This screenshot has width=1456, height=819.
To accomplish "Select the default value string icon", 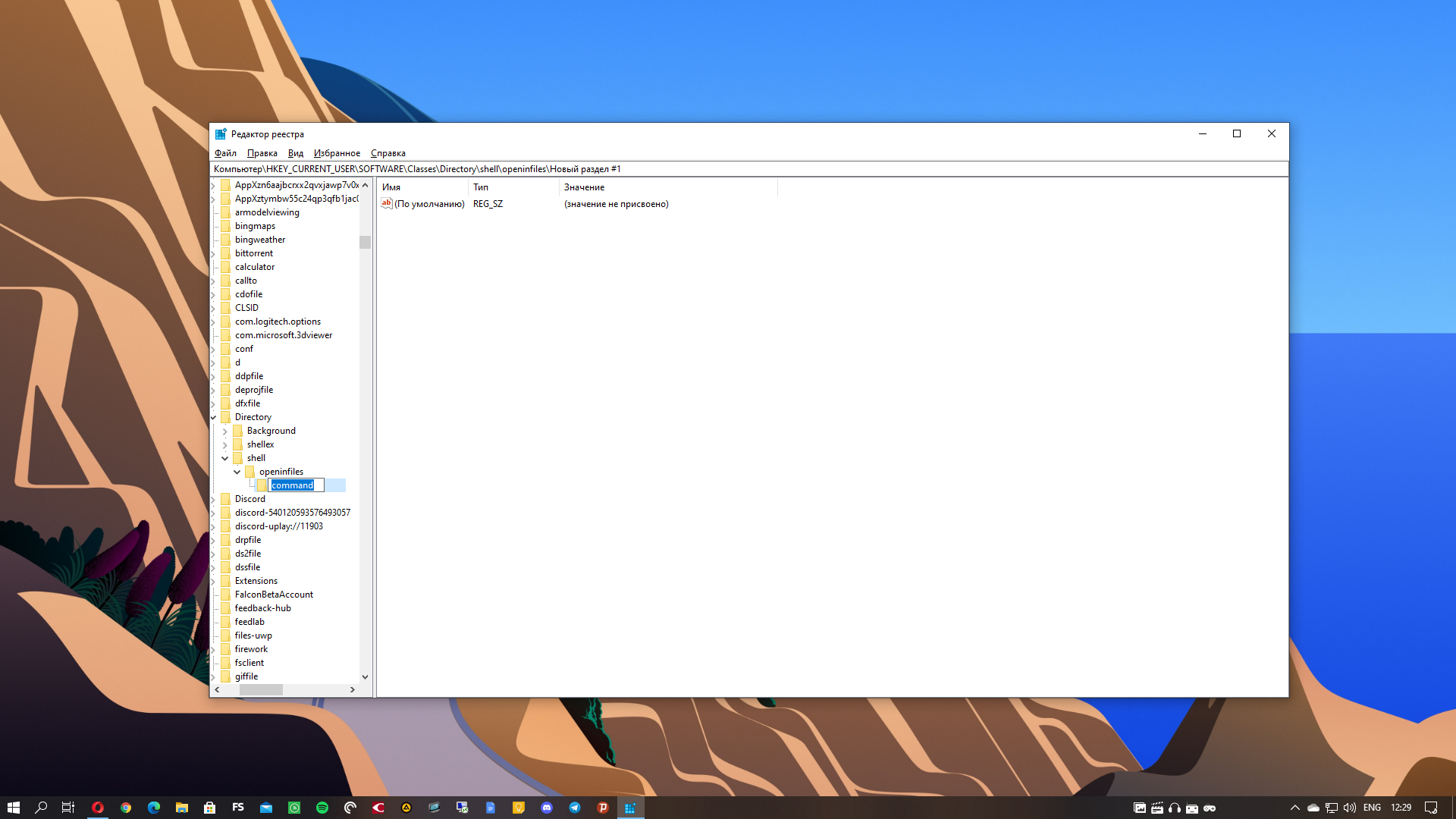I will [387, 203].
